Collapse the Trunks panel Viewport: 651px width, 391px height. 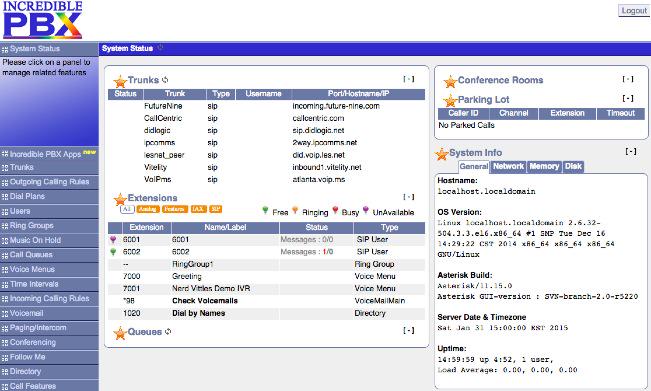click(x=409, y=79)
